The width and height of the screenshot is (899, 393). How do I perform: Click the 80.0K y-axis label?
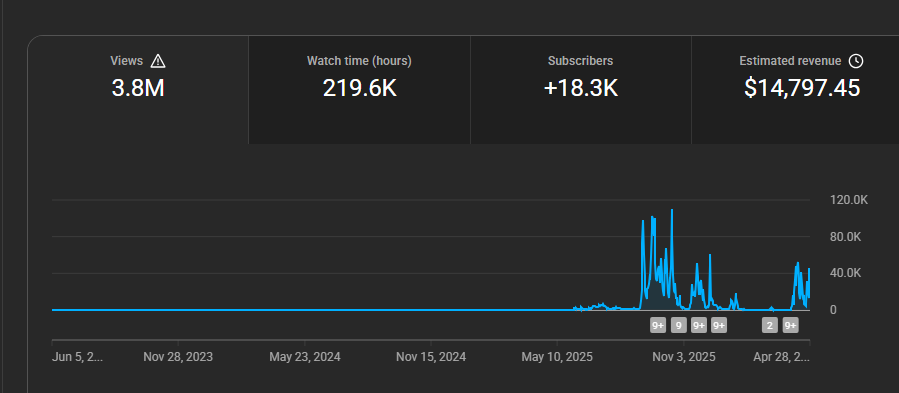click(x=846, y=237)
